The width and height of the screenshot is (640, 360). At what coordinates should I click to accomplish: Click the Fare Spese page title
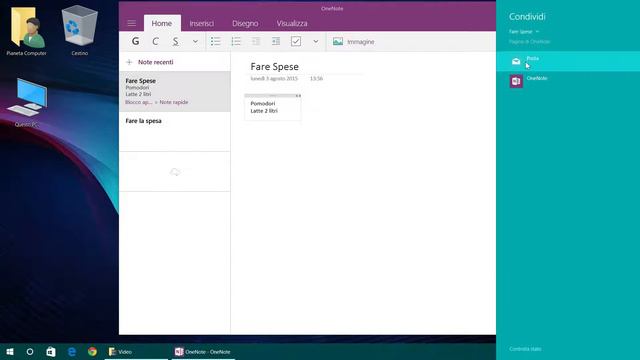coord(275,67)
